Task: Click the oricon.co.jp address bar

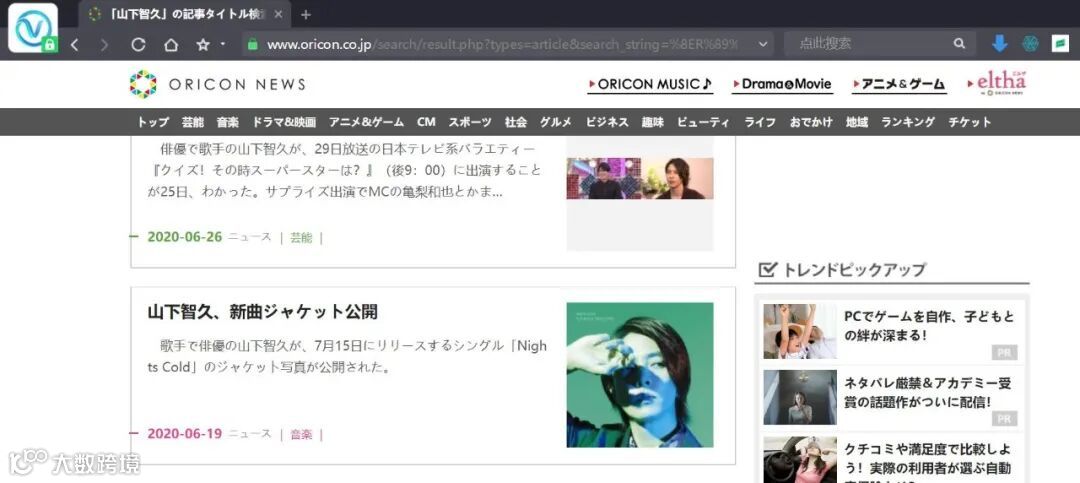Action: pos(508,45)
